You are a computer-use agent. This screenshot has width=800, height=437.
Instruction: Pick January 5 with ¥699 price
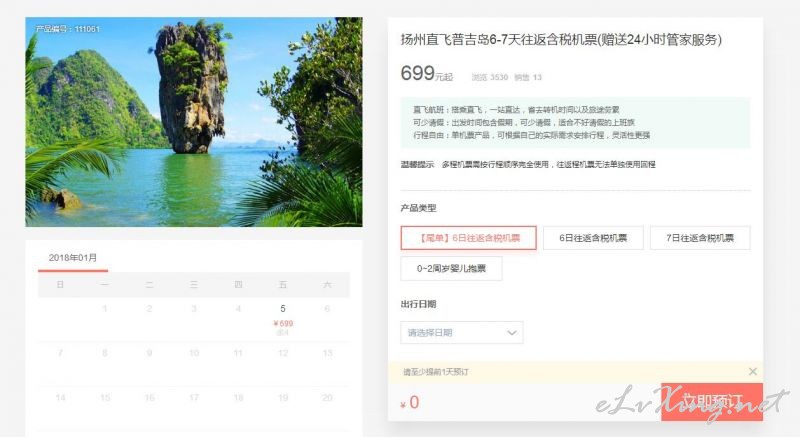click(x=283, y=320)
